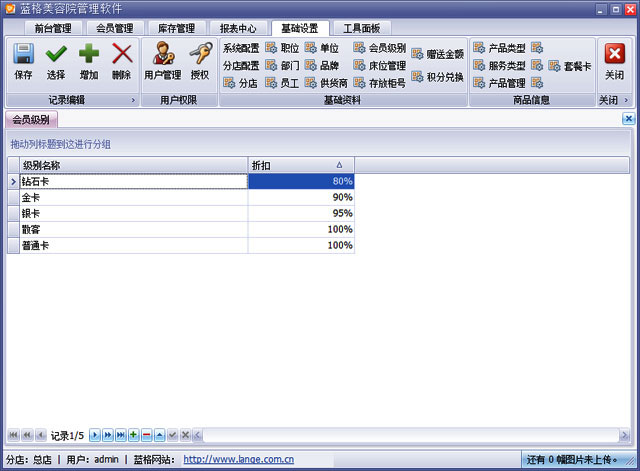640x471 pixels.
Task: Click the red X 删除 icon
Action: [122, 54]
